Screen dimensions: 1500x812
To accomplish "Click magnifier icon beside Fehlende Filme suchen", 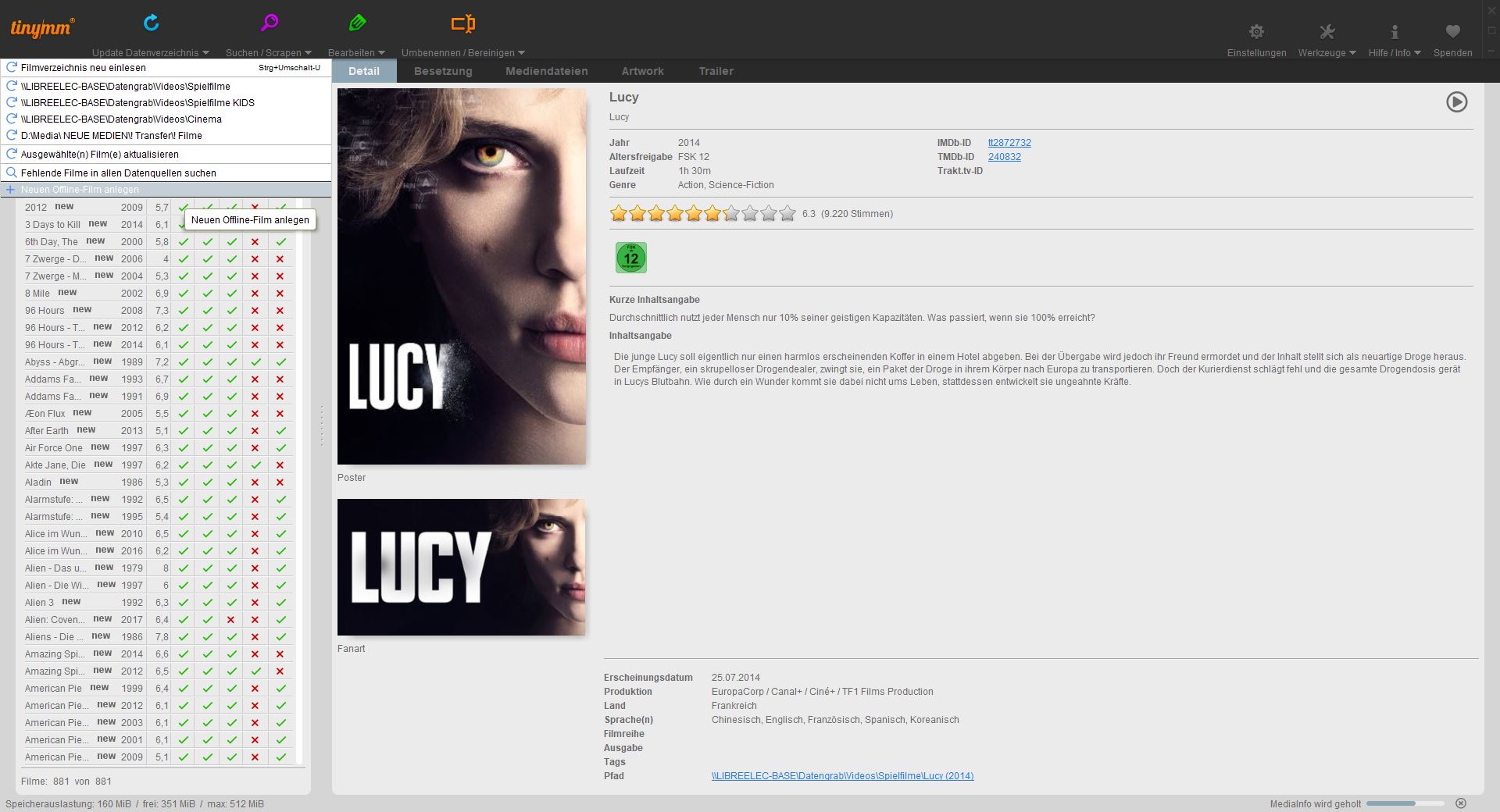I will click(x=12, y=173).
